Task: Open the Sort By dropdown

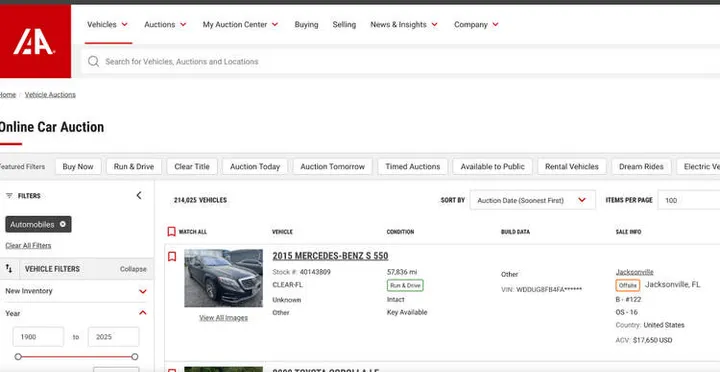Action: pyautogui.click(x=533, y=200)
